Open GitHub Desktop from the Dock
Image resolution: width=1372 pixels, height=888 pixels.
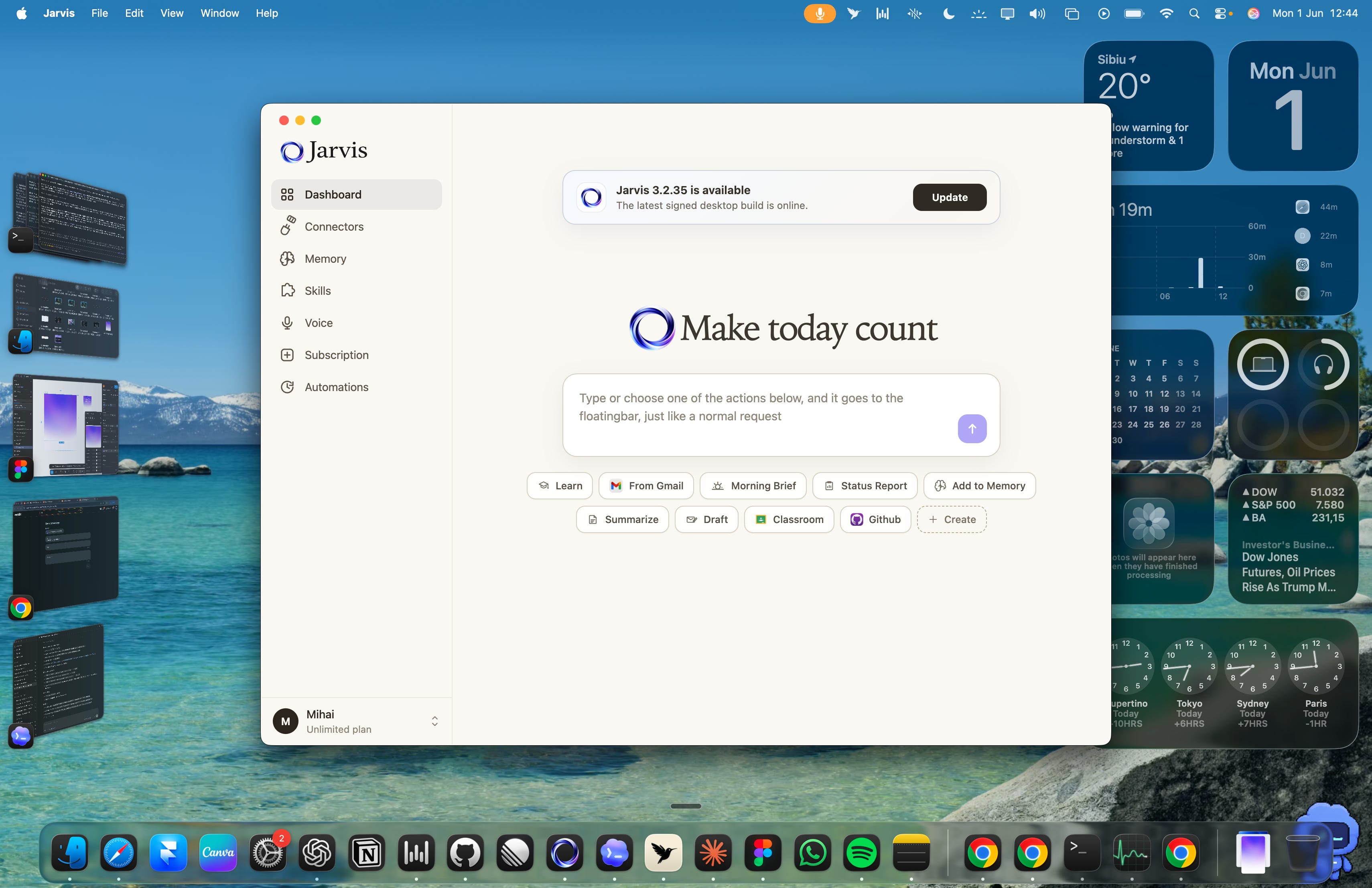tap(465, 852)
